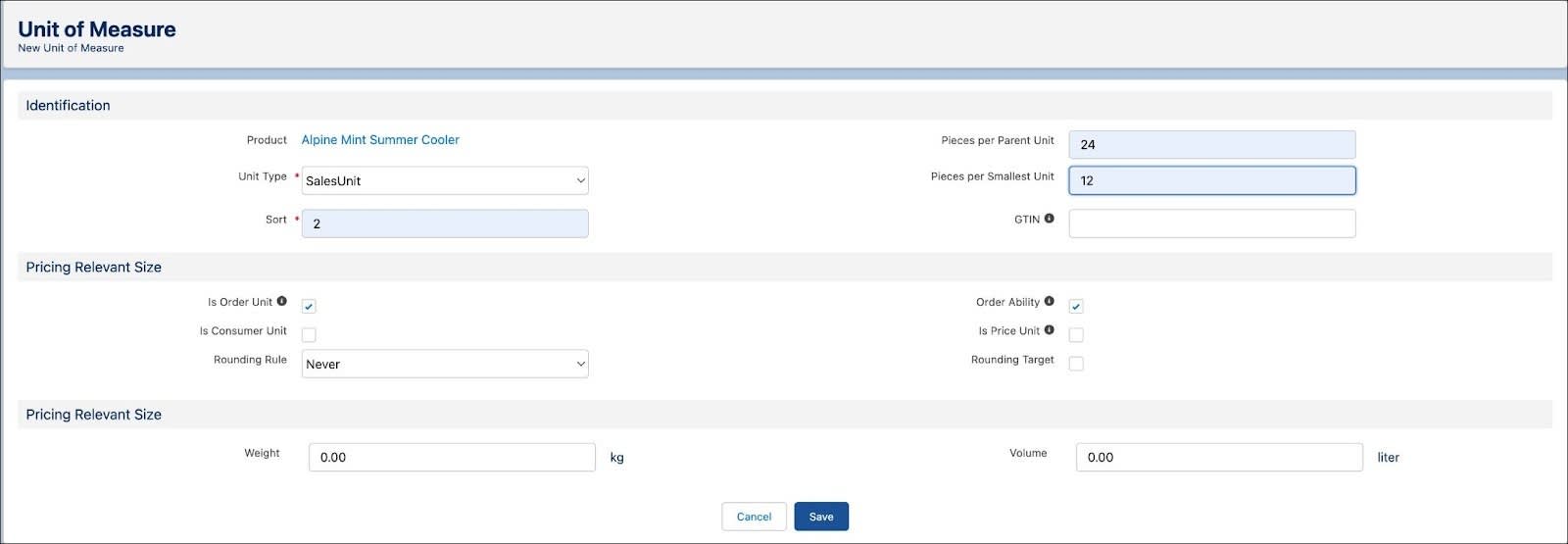This screenshot has height=544, width=1568.
Task: Open the Unit Type dropdown
Action: point(445,180)
